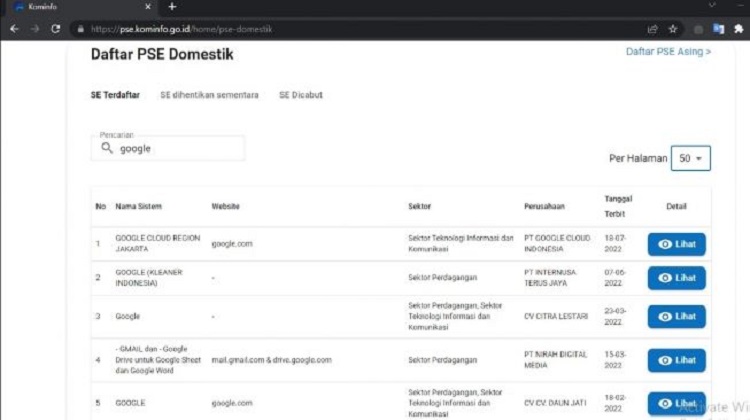
Task: Reload the page with refresh icon
Action: pos(55,29)
